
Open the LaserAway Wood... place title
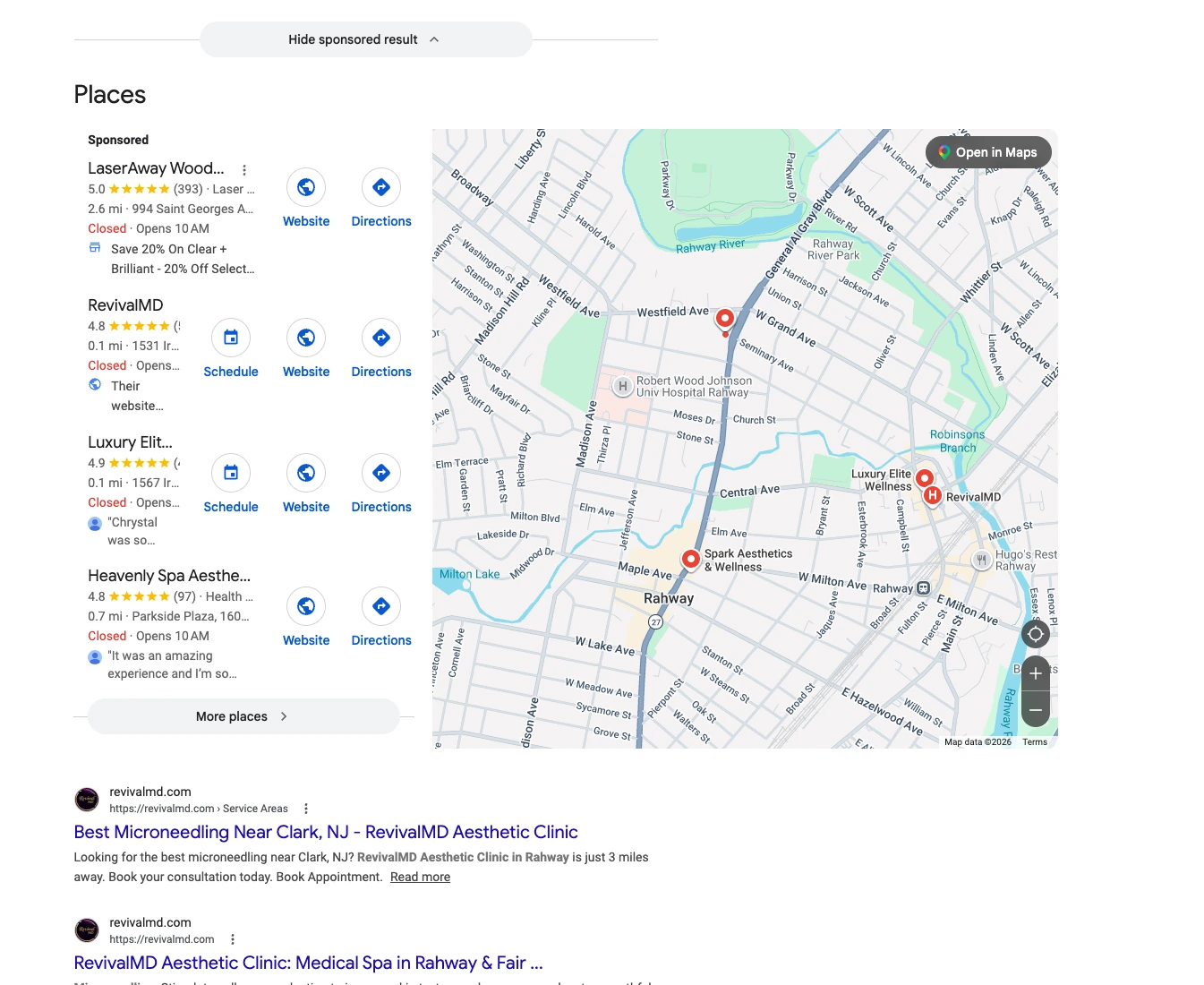(x=157, y=168)
